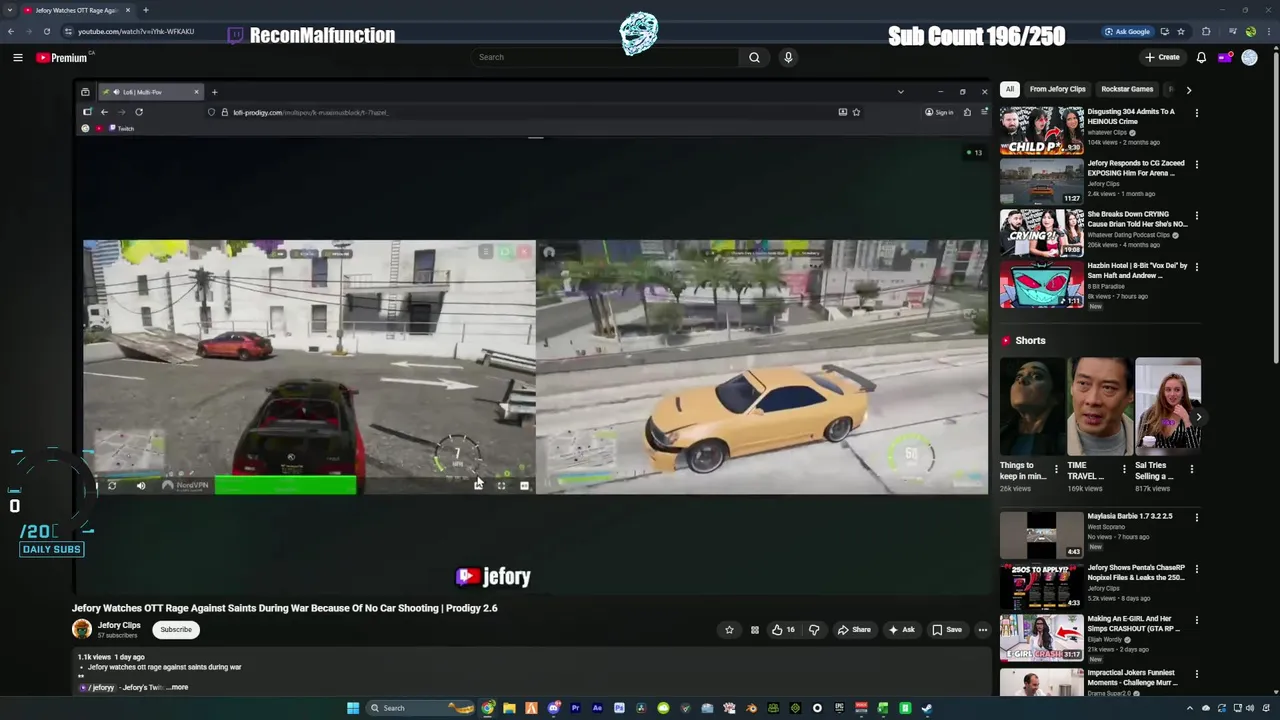This screenshot has height=720, width=1280.
Task: Open Jefory Responds to CG Zaceed video
Action: tap(1041, 182)
